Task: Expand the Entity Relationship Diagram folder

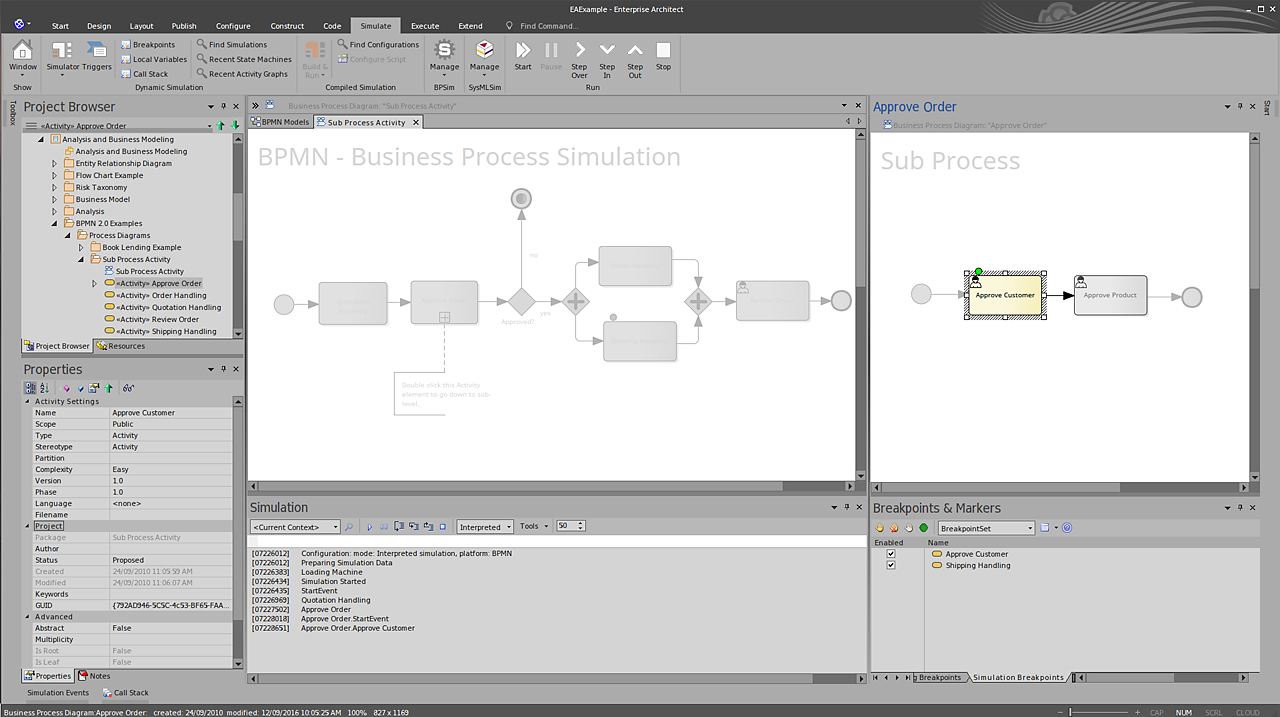Action: 56,163
